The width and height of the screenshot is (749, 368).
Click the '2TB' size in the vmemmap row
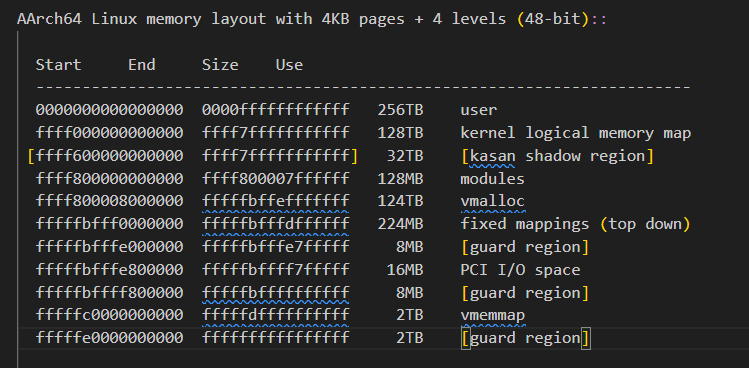(409, 315)
